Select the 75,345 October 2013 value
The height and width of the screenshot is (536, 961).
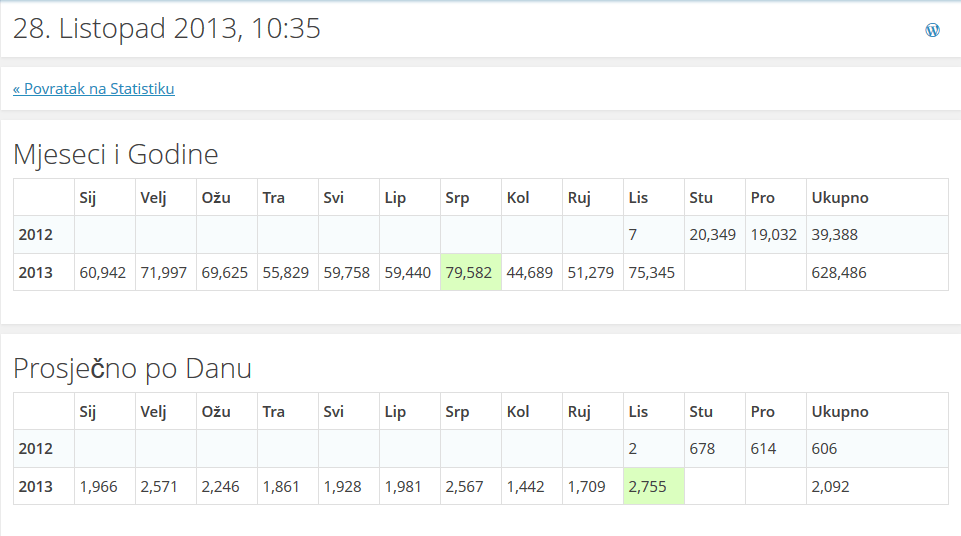652,273
